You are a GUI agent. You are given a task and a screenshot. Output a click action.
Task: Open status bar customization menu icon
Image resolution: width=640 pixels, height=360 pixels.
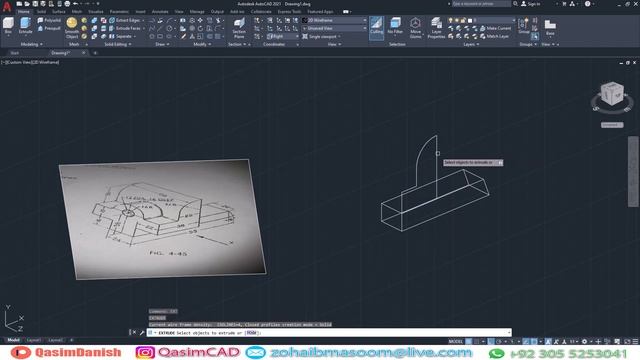point(636,342)
